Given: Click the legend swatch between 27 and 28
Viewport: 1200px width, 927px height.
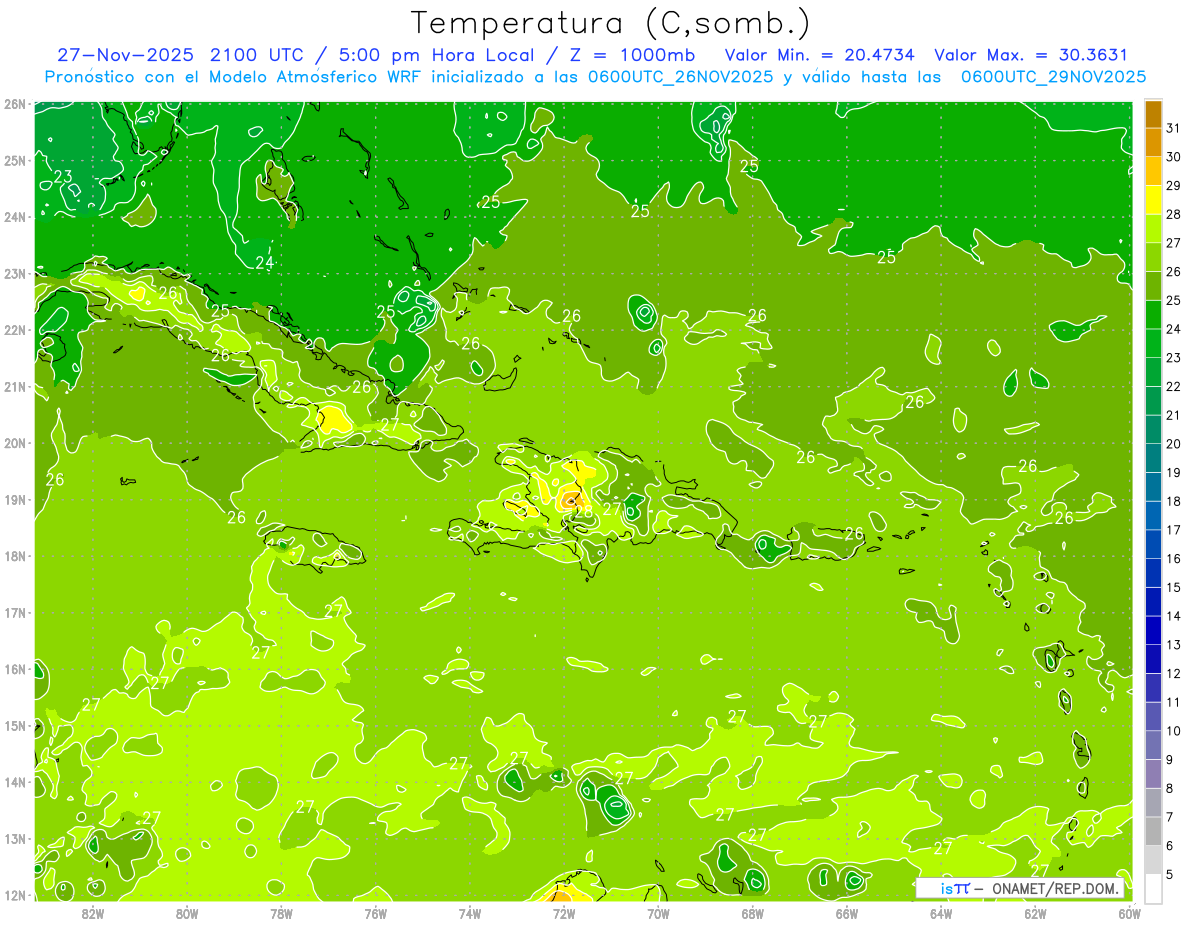Looking at the screenshot, I should 1153,228.
